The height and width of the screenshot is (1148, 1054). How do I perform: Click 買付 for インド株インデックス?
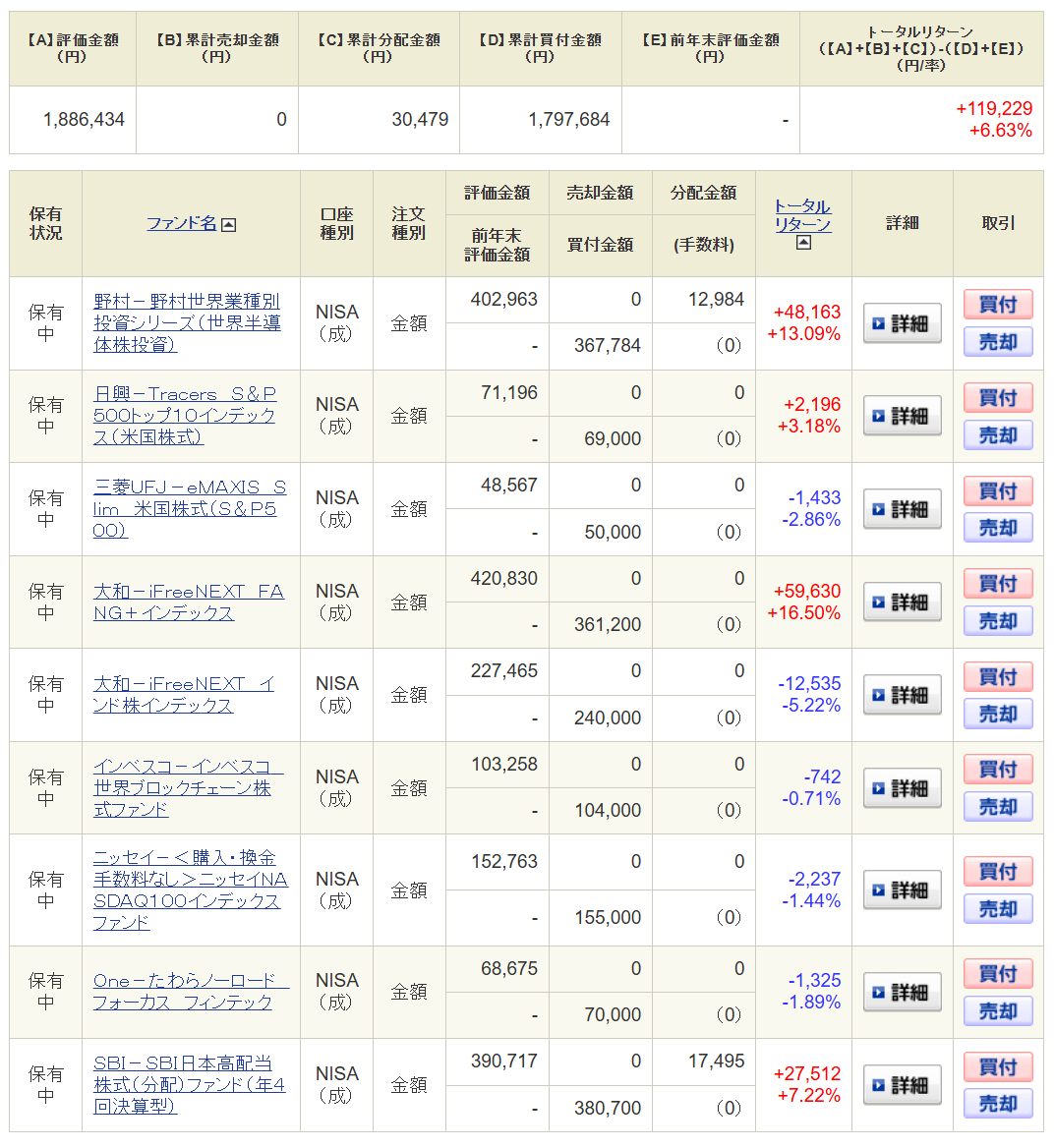coord(998,676)
